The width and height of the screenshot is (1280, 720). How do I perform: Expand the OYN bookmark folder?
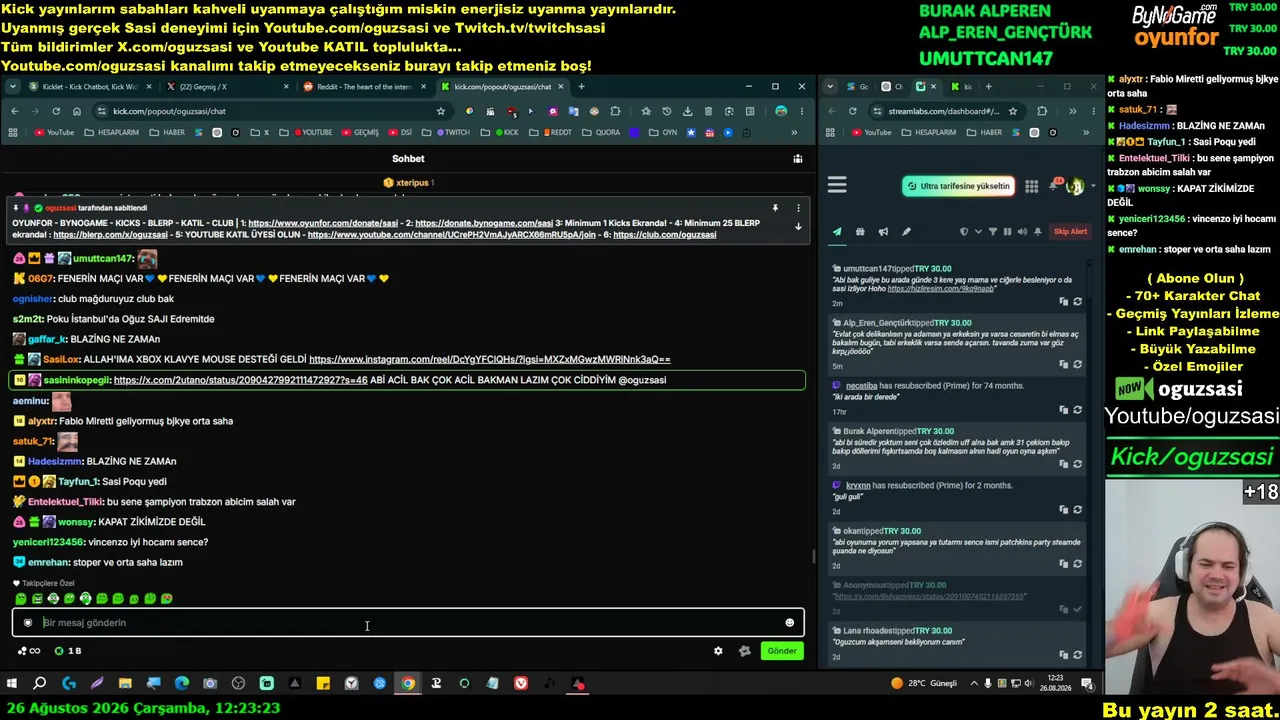(662, 132)
